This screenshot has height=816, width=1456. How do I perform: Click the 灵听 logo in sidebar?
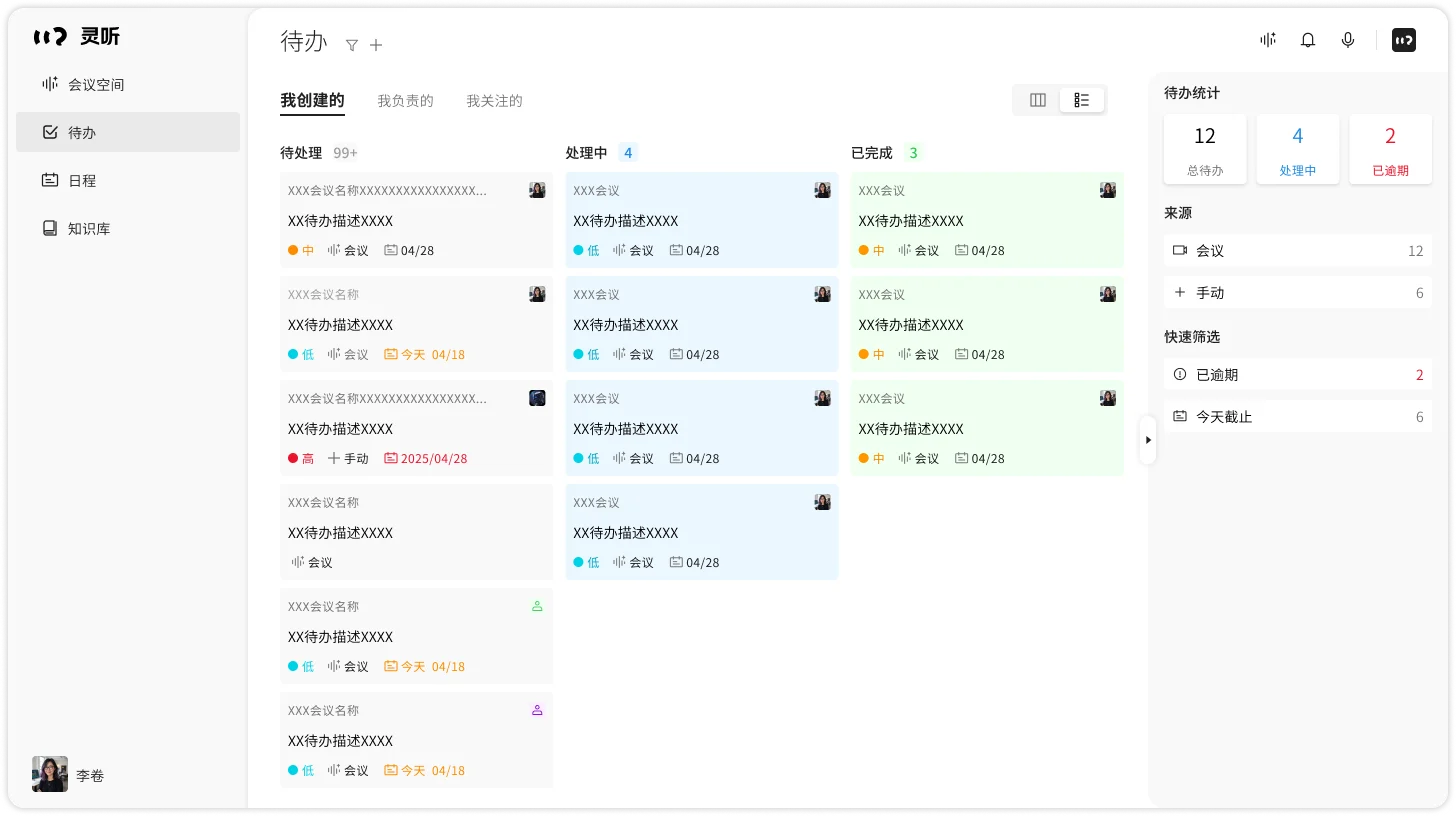pos(77,37)
